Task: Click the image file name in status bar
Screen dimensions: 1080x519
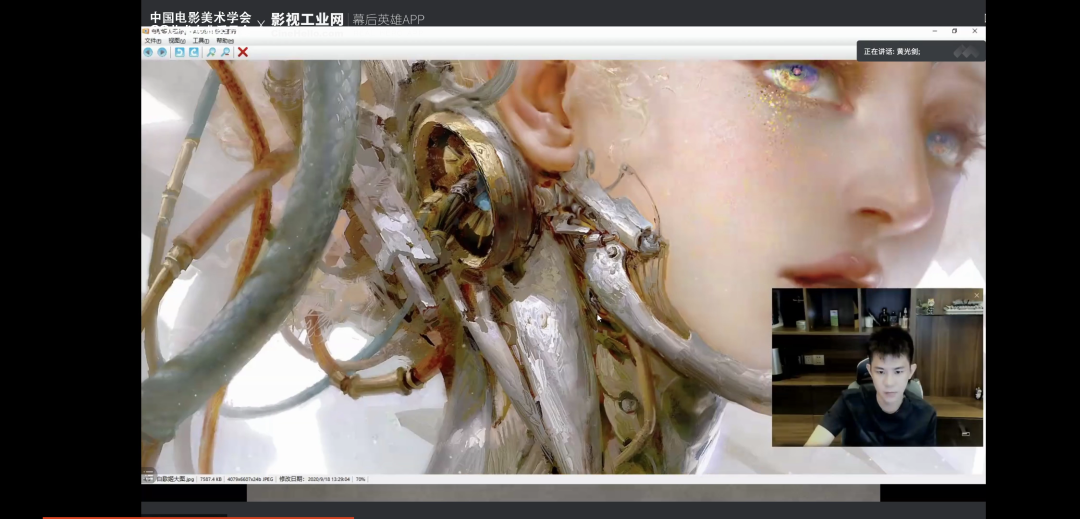Action: [174, 480]
